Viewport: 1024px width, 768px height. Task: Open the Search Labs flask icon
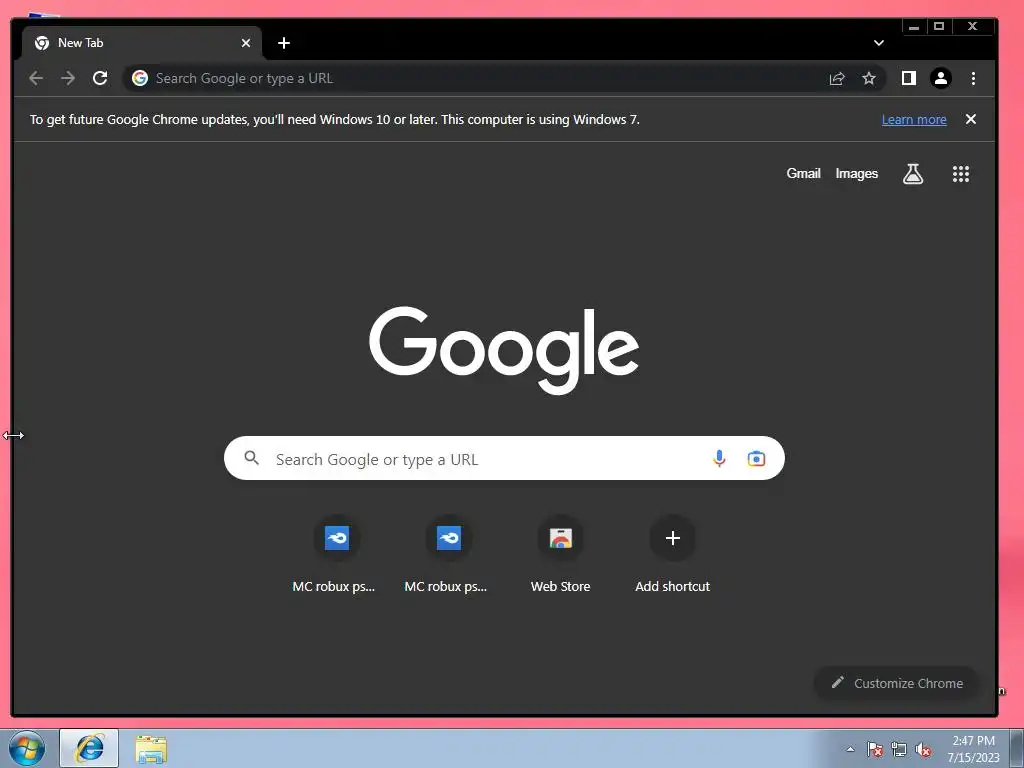tap(913, 174)
